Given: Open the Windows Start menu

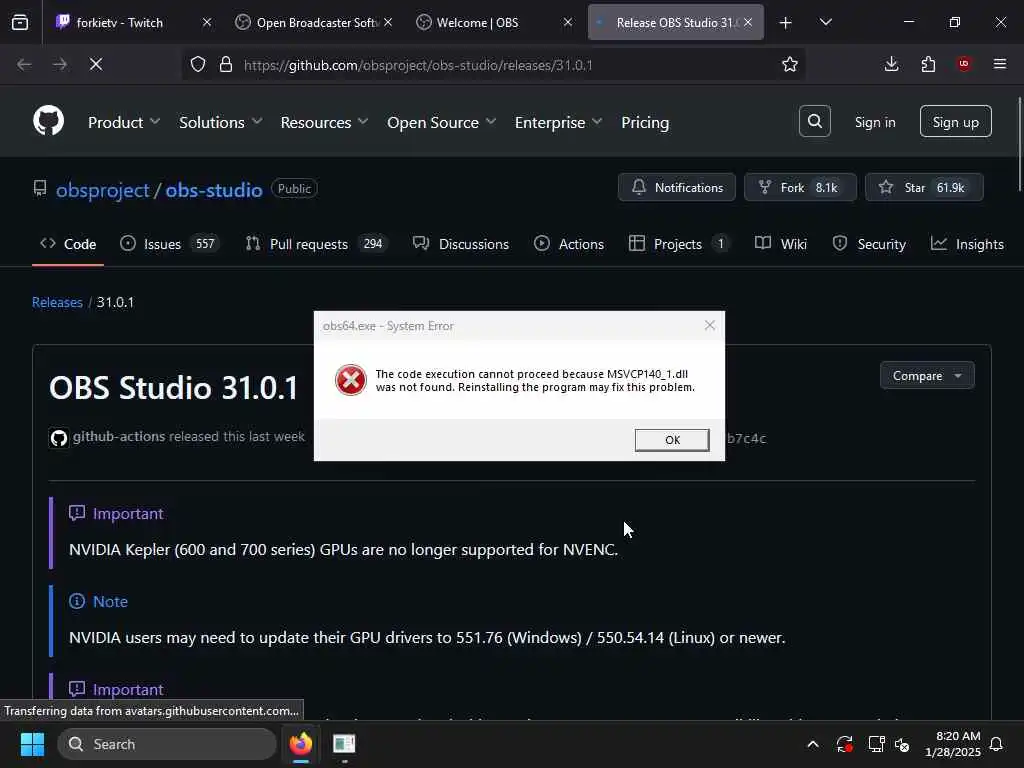Looking at the screenshot, I should 32,744.
